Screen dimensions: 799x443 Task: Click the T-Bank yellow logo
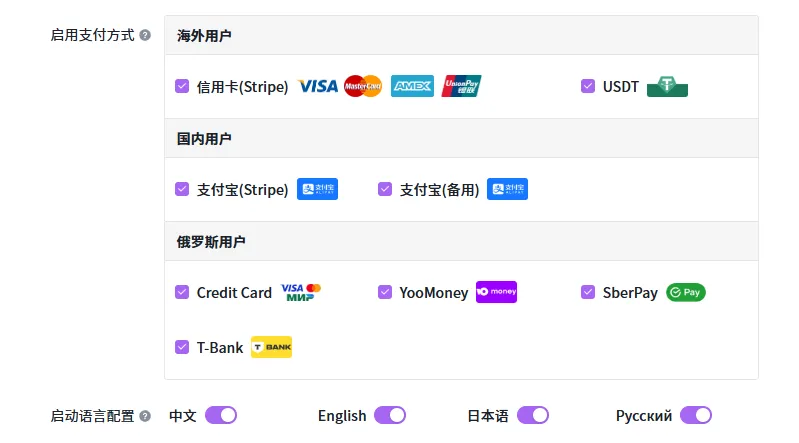click(x=271, y=348)
